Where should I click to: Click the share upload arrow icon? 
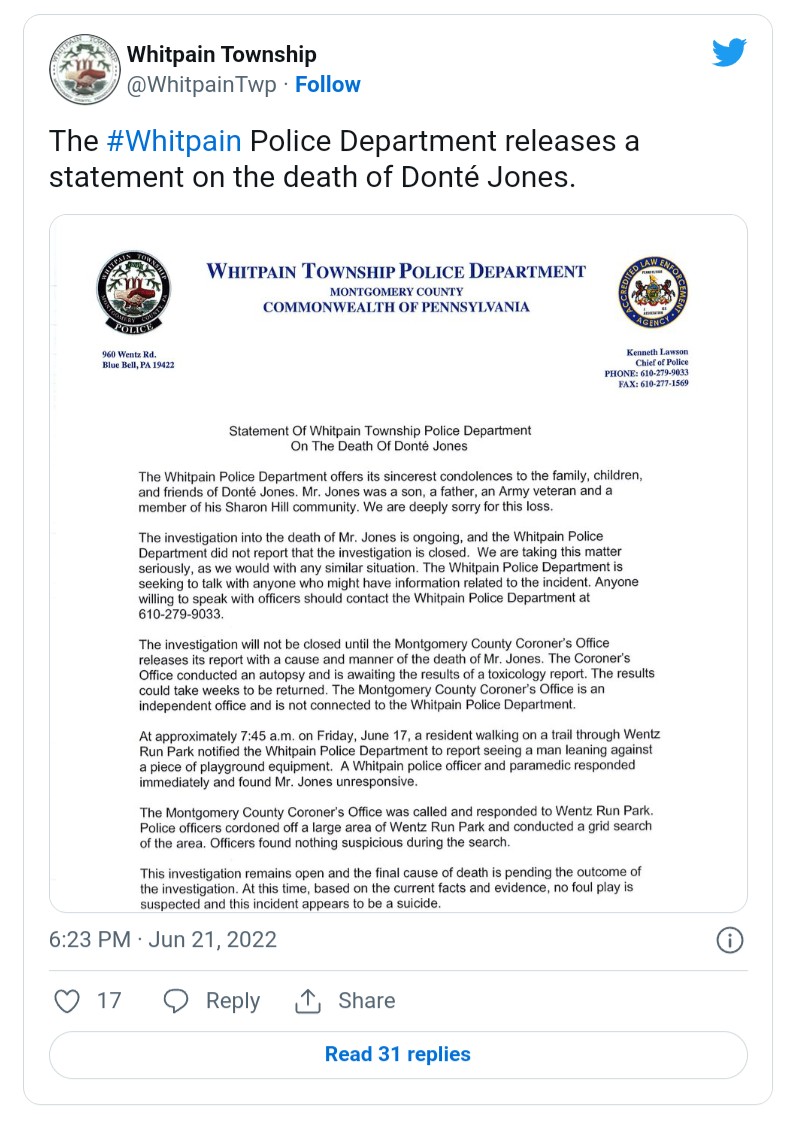pyautogui.click(x=308, y=1000)
